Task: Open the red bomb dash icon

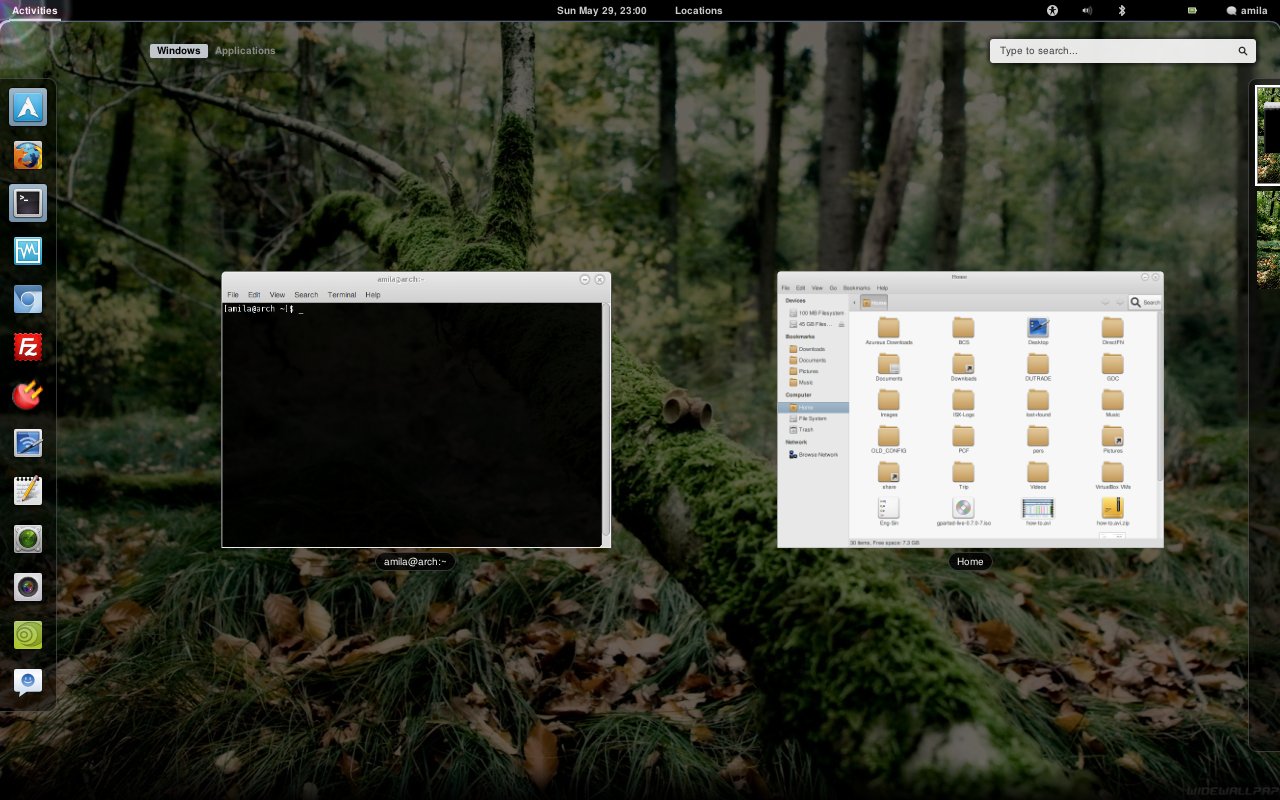Action: [28, 395]
